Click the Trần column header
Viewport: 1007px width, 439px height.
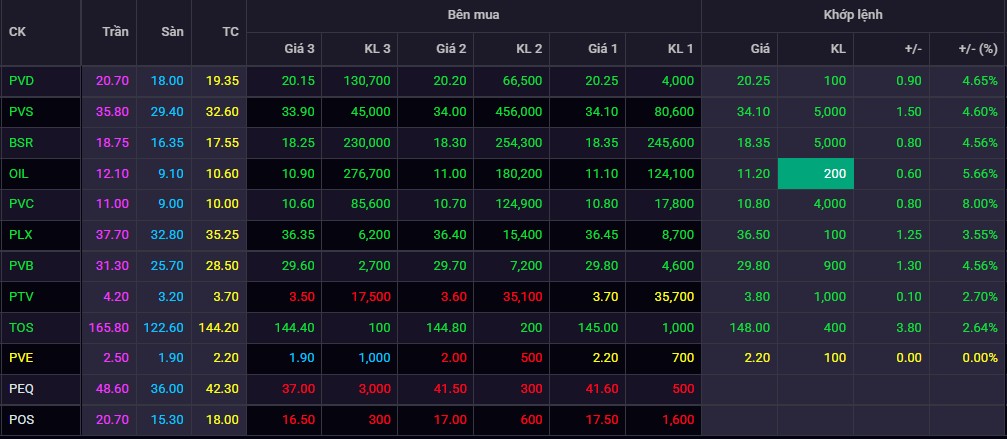(116, 31)
